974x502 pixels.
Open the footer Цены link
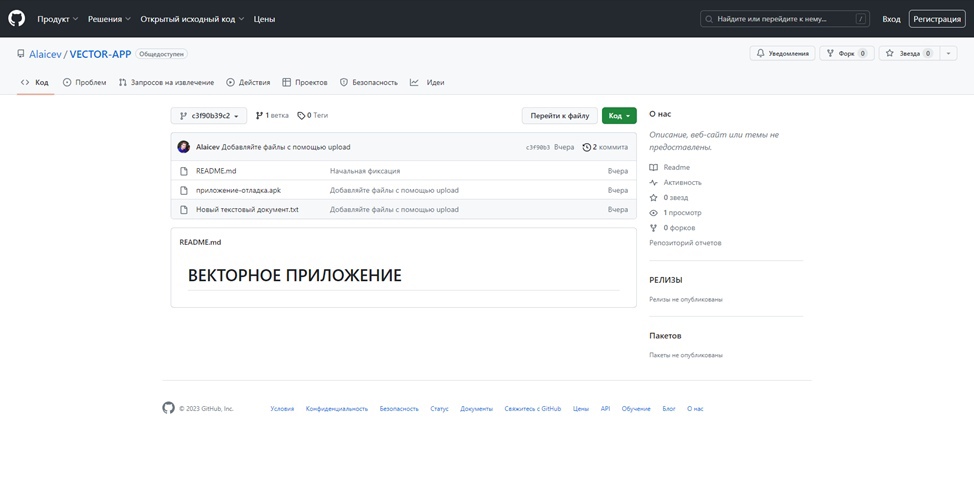[581, 409]
